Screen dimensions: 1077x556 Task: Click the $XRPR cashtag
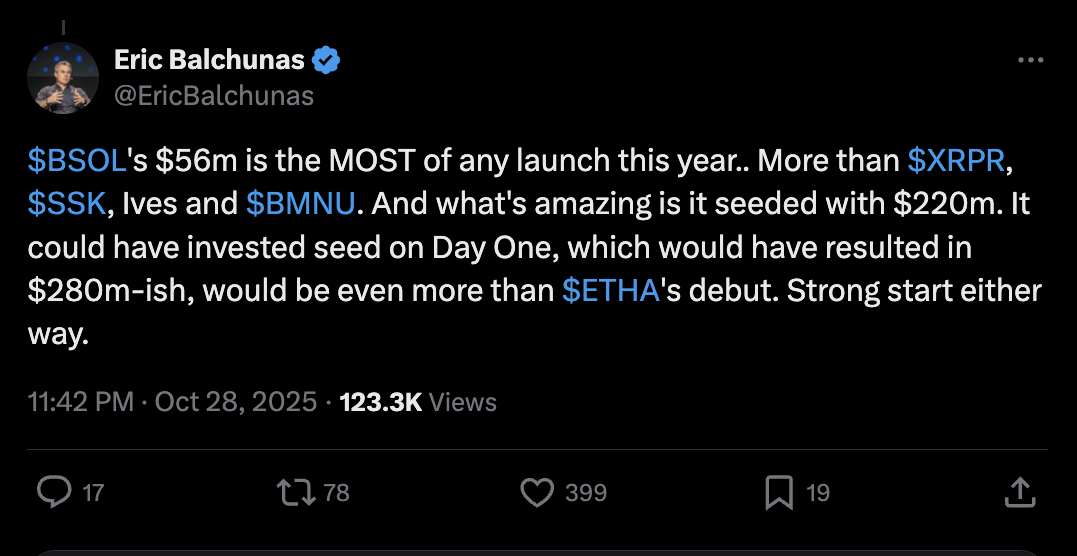pos(955,162)
